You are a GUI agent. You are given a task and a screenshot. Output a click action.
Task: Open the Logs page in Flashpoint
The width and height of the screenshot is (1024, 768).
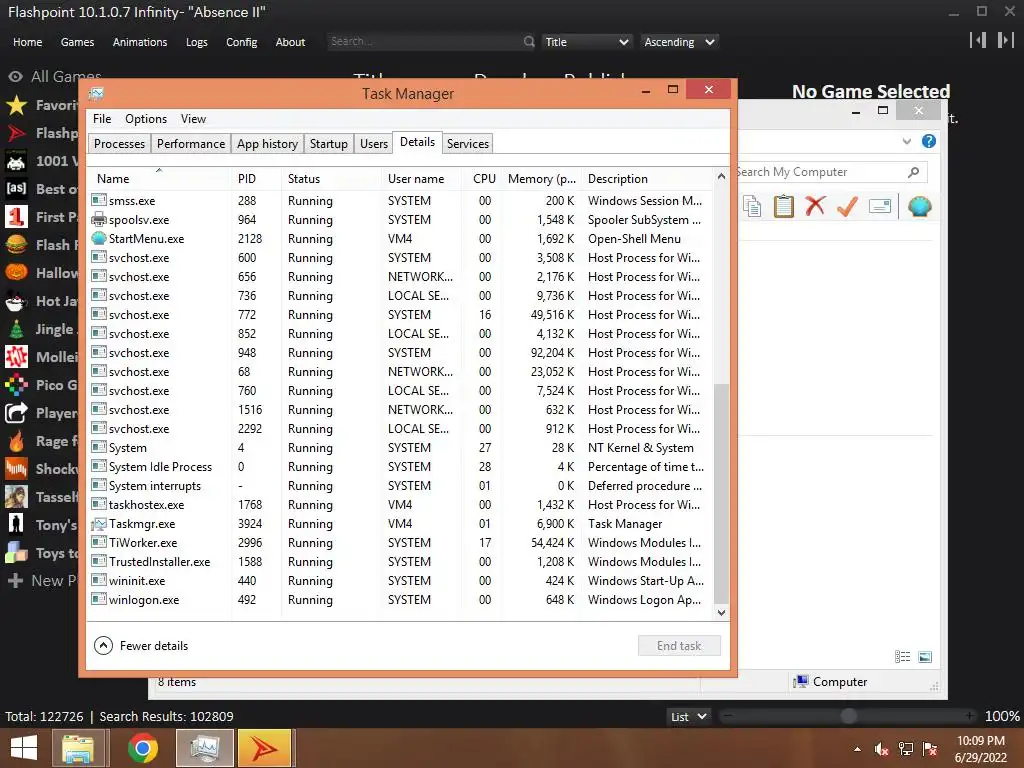coord(197,42)
